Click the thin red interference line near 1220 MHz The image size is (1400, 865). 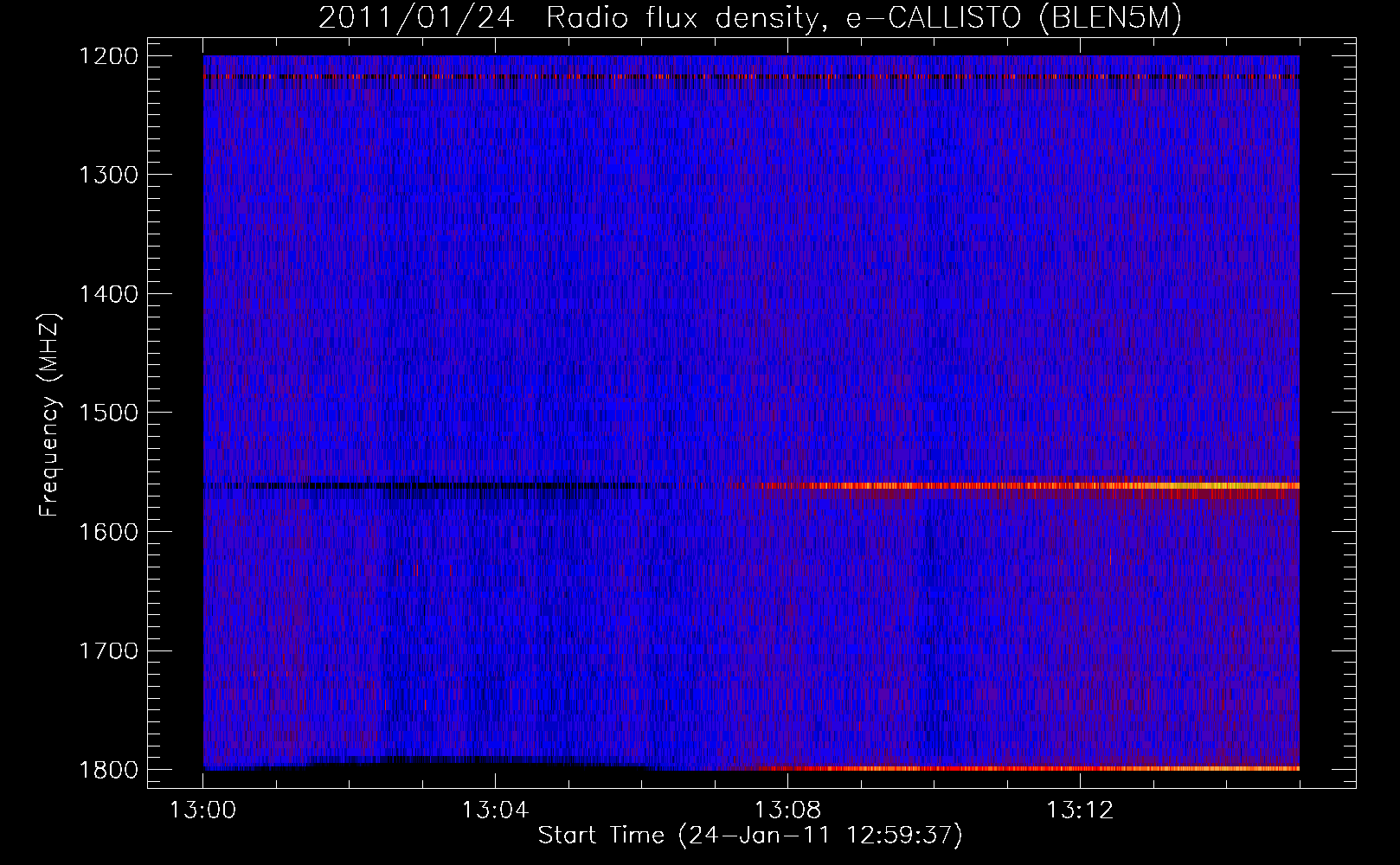[x=751, y=77]
